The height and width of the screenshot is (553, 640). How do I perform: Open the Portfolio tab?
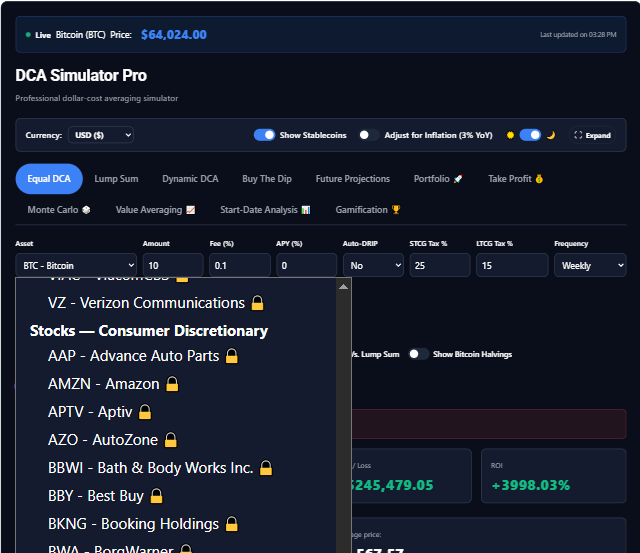click(438, 179)
